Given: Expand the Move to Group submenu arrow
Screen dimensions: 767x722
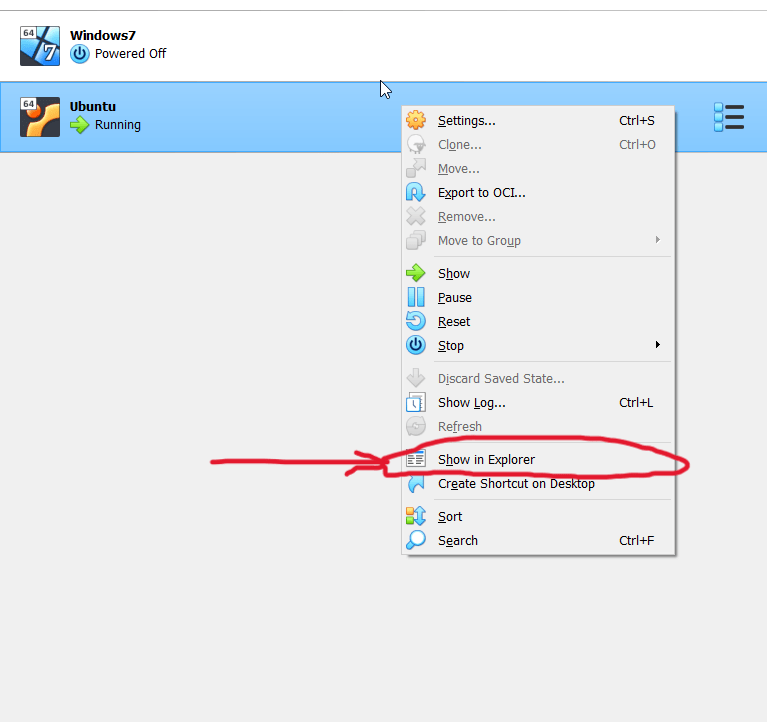Looking at the screenshot, I should [x=658, y=240].
